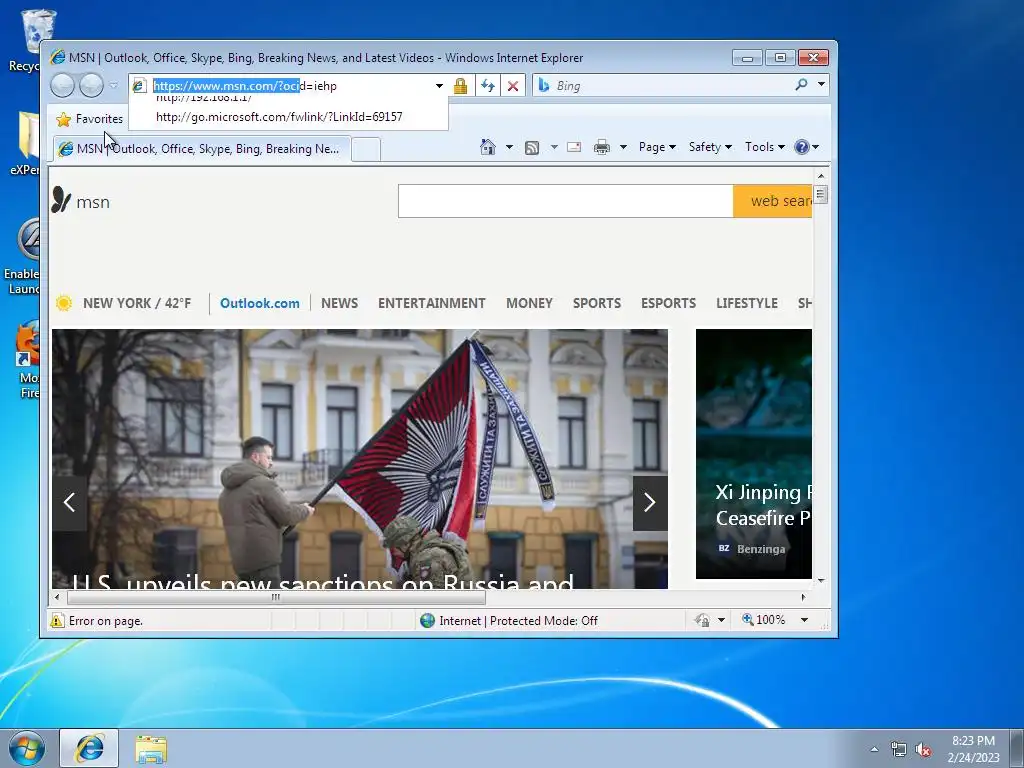Viewport: 1024px width, 768px height.
Task: Click the previous slide arrow on carousel
Action: coord(69,502)
